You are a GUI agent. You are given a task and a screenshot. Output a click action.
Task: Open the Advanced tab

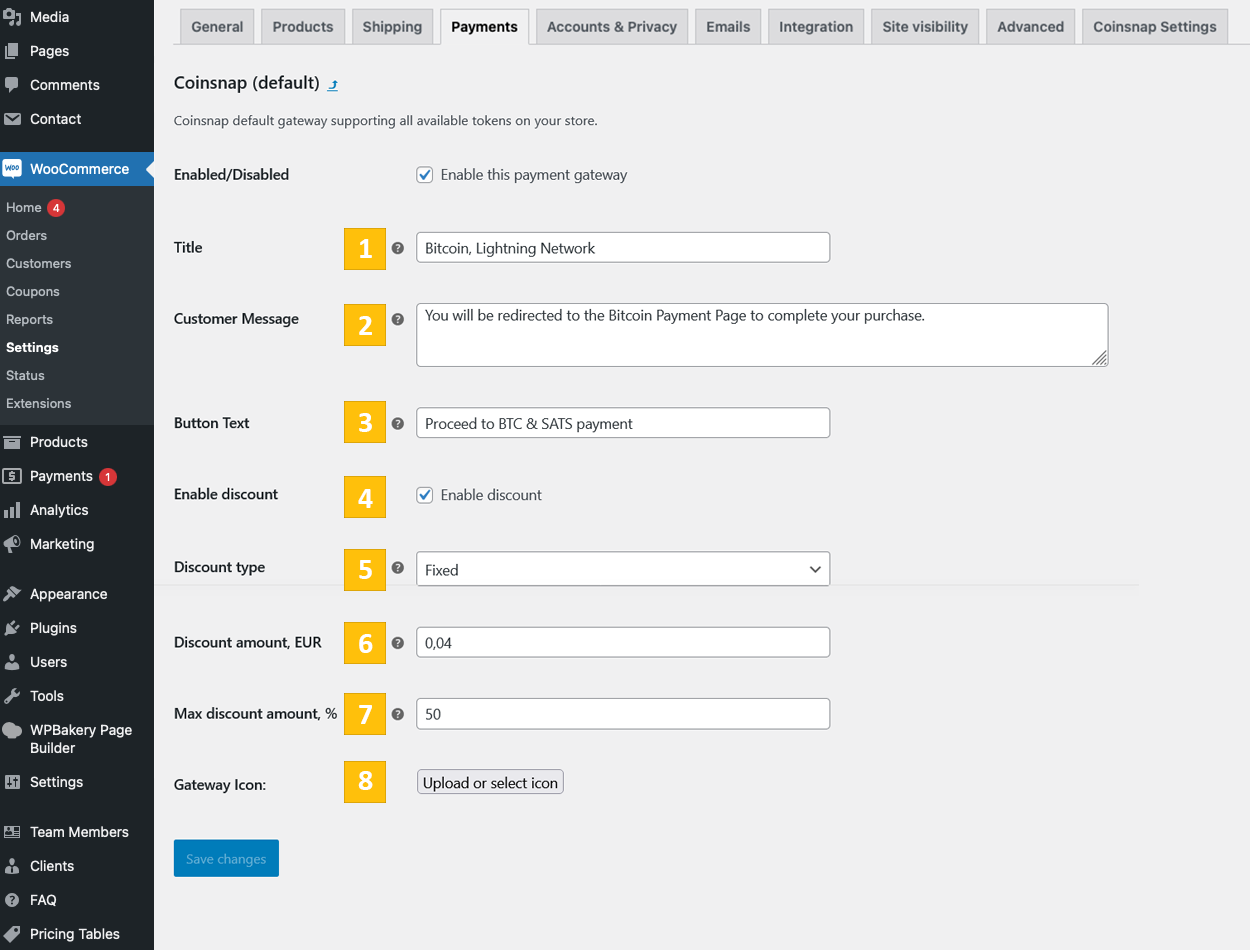click(1030, 27)
